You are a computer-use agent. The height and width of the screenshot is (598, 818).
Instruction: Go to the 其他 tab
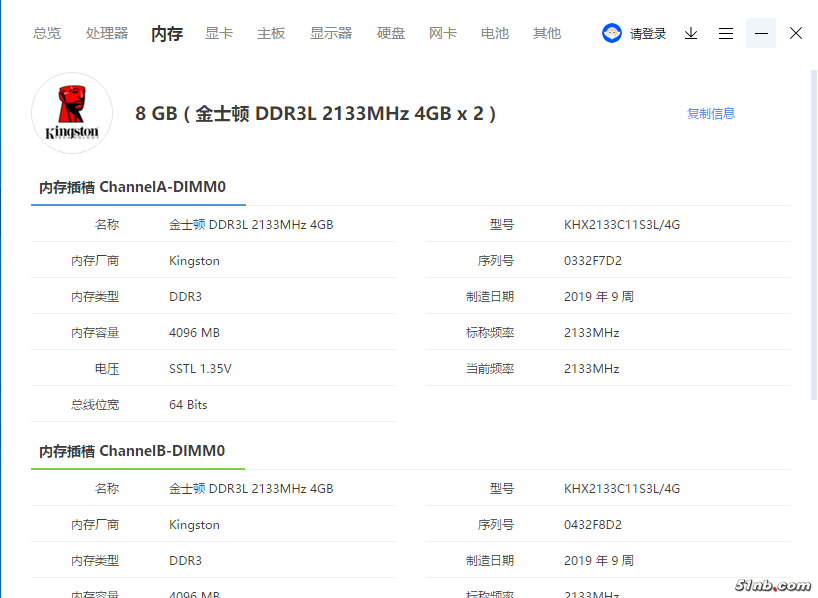point(547,33)
